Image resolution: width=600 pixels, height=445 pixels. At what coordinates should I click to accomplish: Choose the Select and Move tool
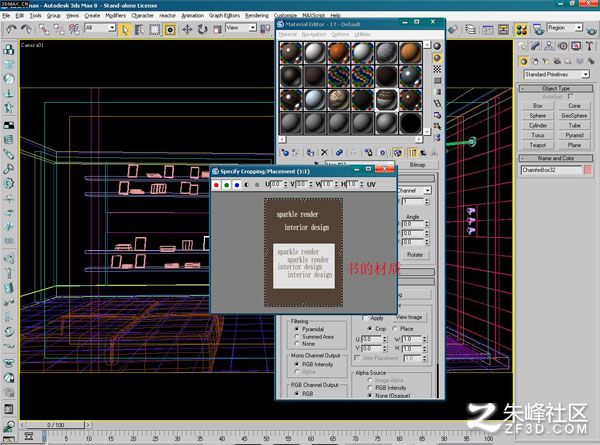[187, 29]
